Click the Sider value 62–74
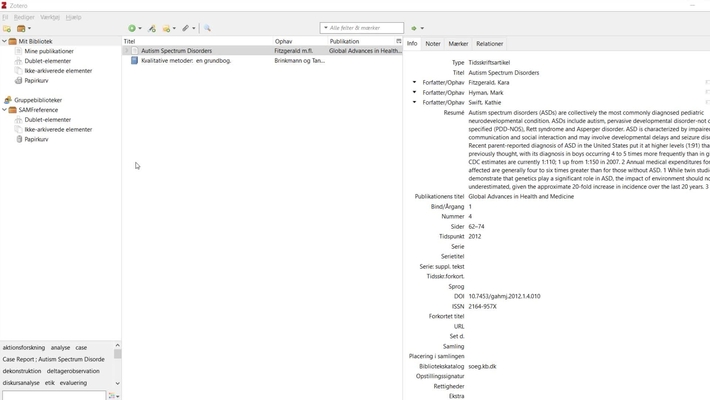Viewport: 710px width, 400px height. point(476,227)
